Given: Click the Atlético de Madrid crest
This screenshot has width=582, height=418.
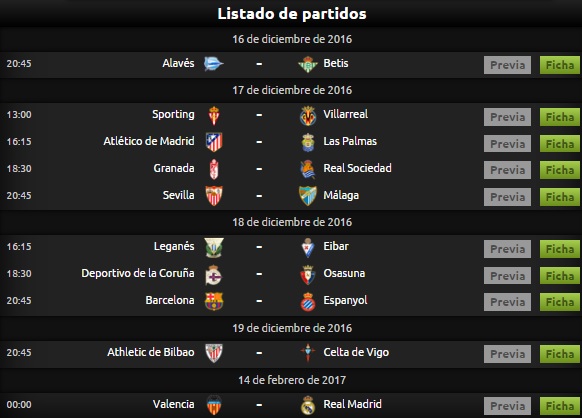Looking at the screenshot, I should 214,142.
